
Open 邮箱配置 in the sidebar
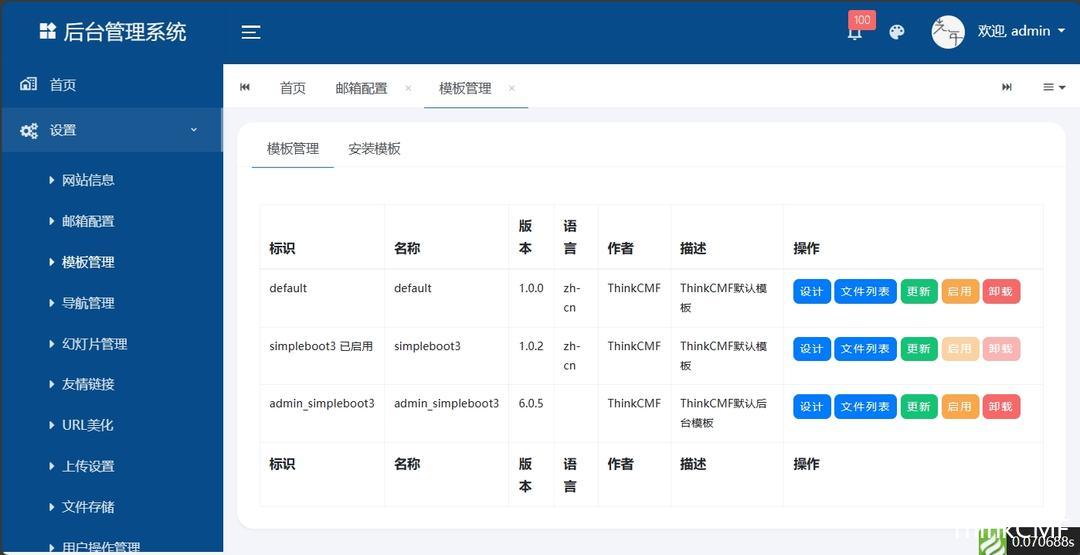[x=87, y=221]
